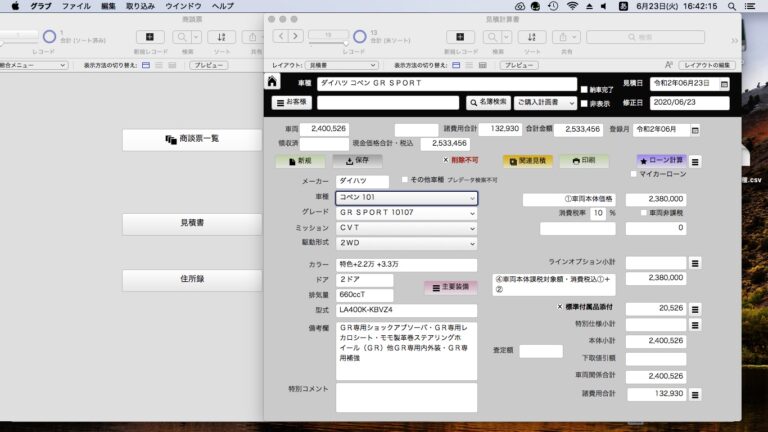Go to the next record in 見積計算書
Viewport: 768px width, 432px height.
(295, 36)
